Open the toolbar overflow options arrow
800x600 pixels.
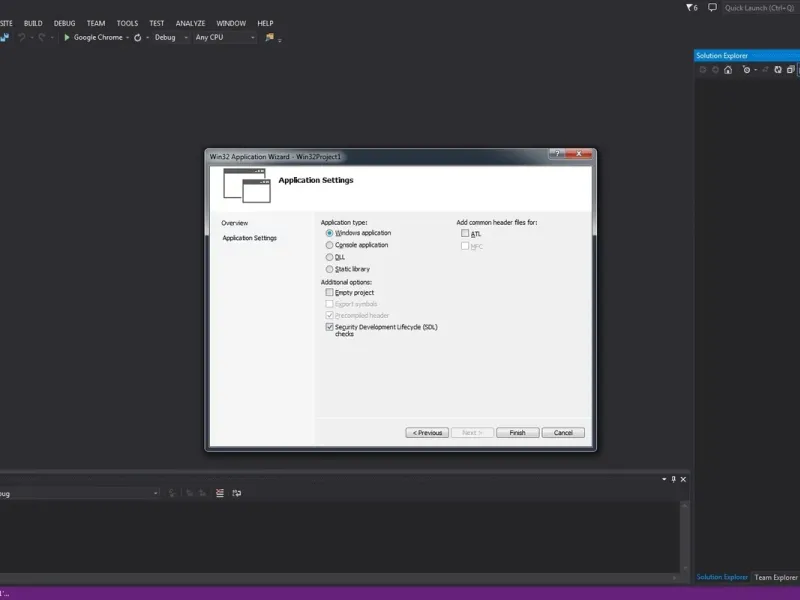280,39
